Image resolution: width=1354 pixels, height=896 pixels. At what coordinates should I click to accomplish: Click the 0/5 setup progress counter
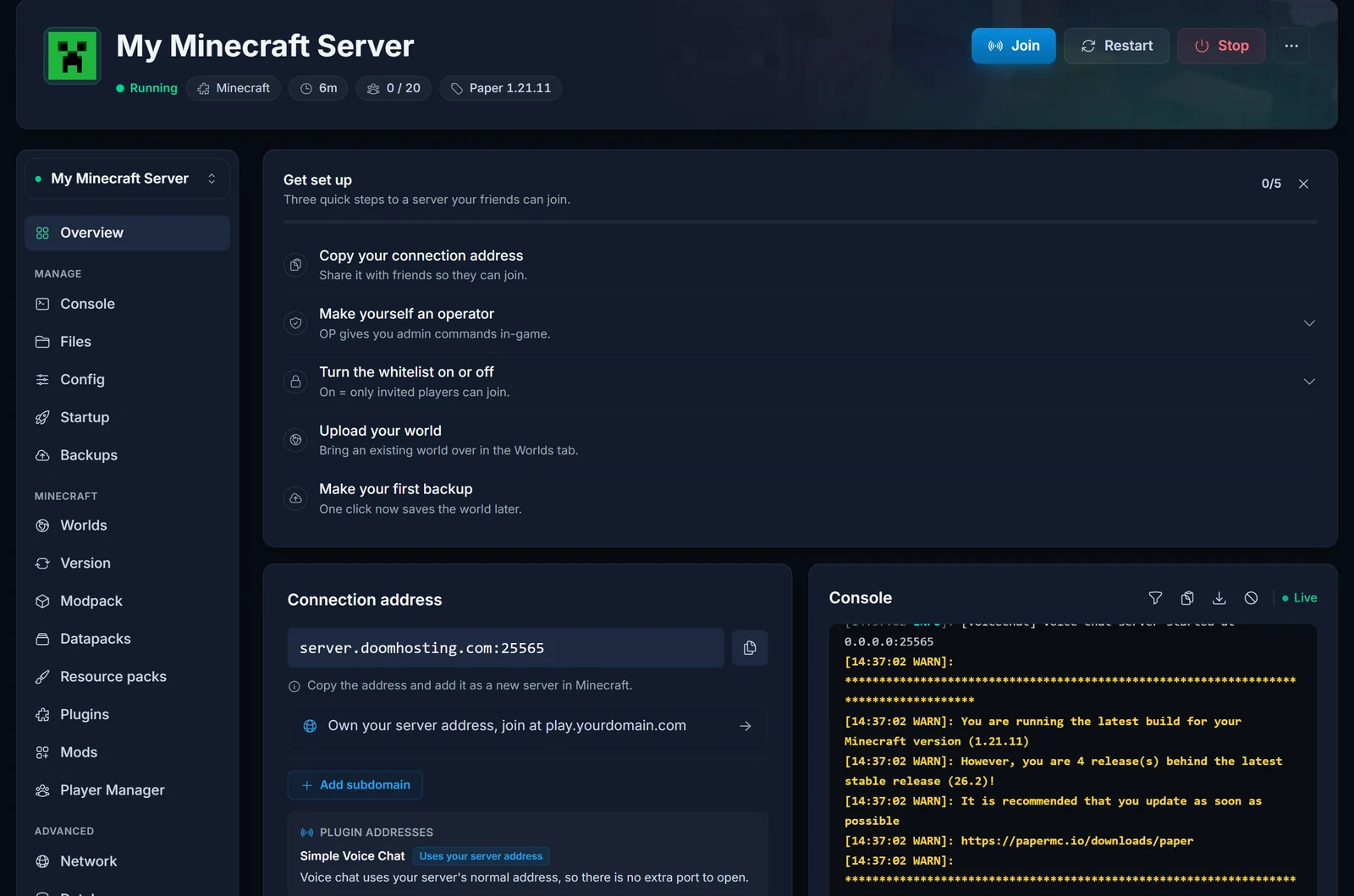pyautogui.click(x=1271, y=184)
